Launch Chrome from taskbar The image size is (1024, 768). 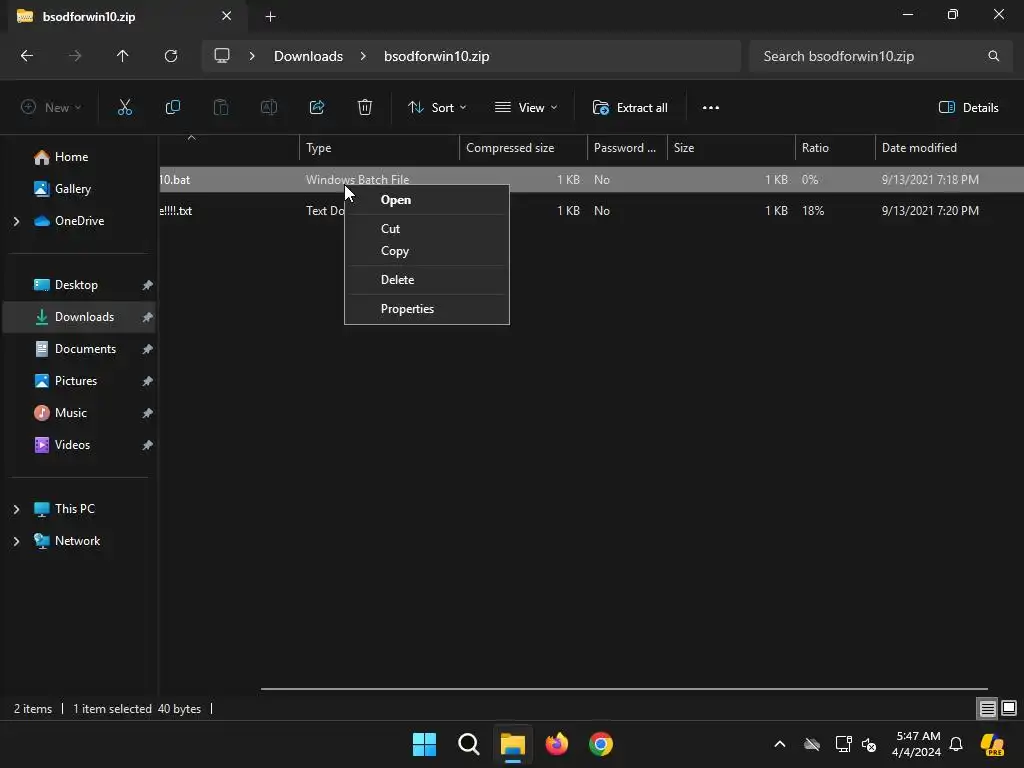tap(601, 744)
